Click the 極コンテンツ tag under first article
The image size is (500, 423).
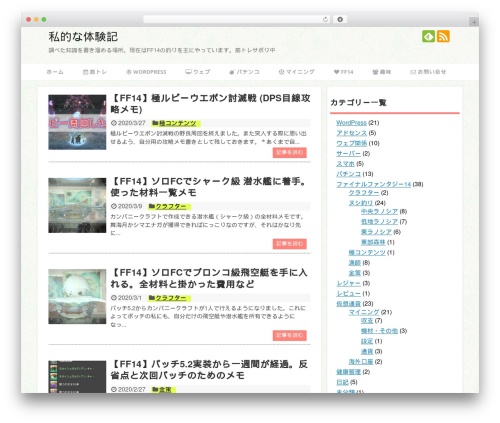point(176,123)
